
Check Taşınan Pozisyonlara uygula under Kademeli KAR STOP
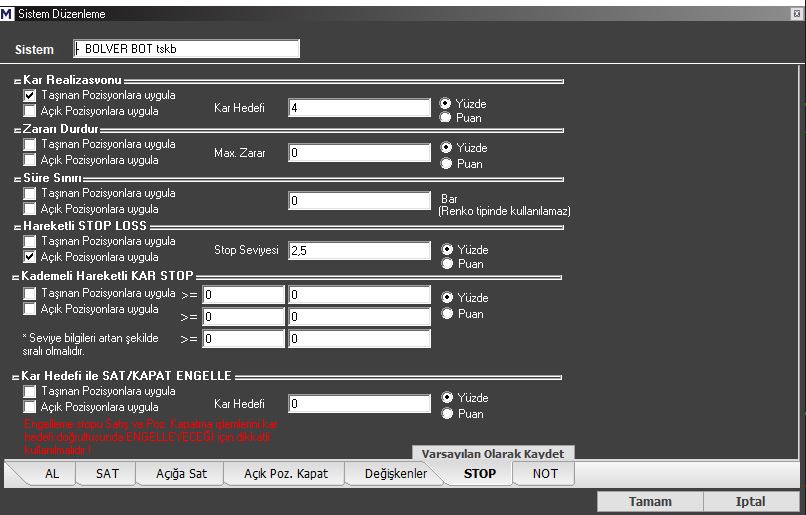point(30,293)
